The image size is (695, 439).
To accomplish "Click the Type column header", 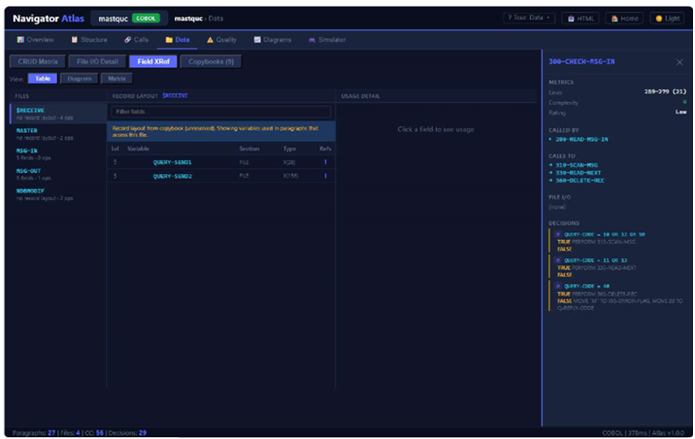I will tap(289, 149).
